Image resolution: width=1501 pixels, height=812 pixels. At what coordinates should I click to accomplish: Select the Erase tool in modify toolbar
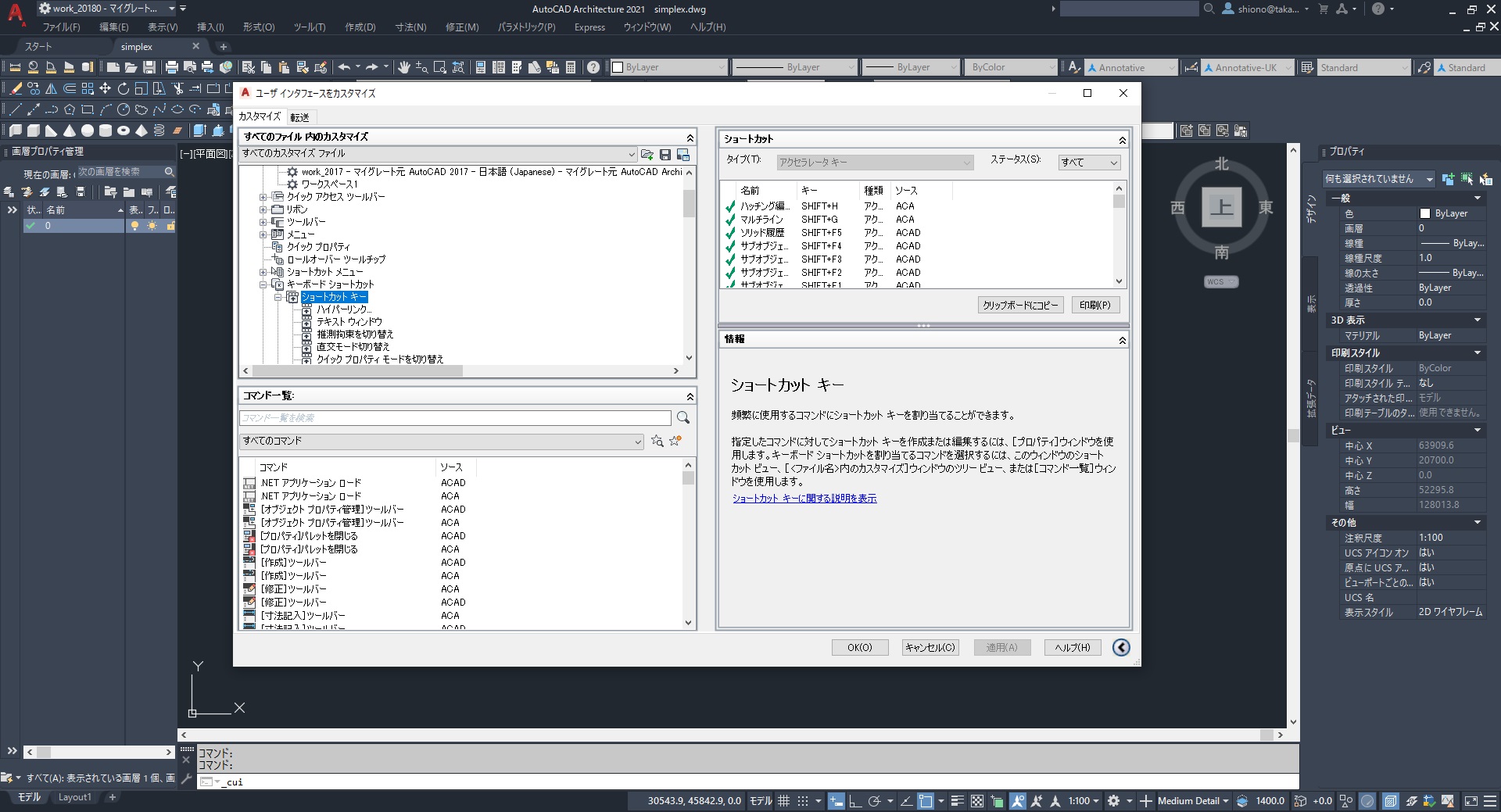click(x=15, y=88)
